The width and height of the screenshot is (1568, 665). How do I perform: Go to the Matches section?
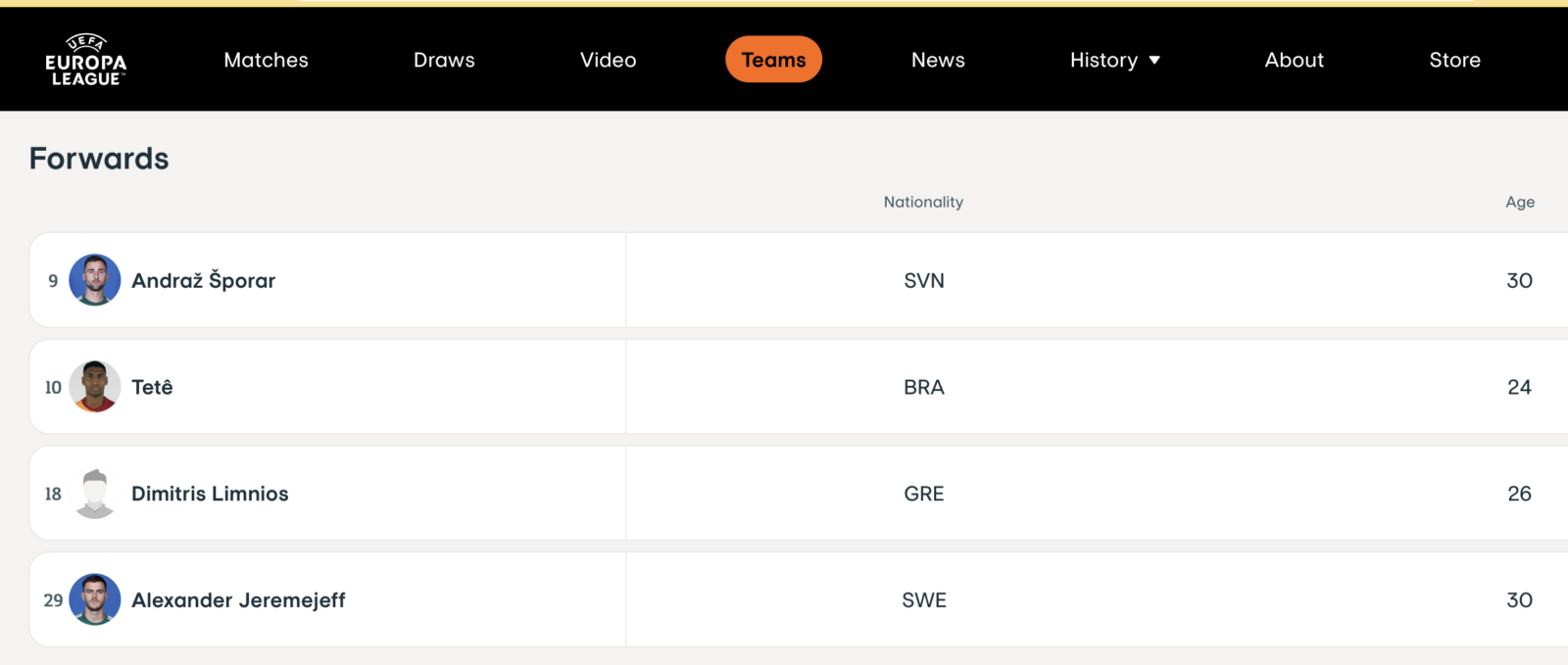[266, 60]
